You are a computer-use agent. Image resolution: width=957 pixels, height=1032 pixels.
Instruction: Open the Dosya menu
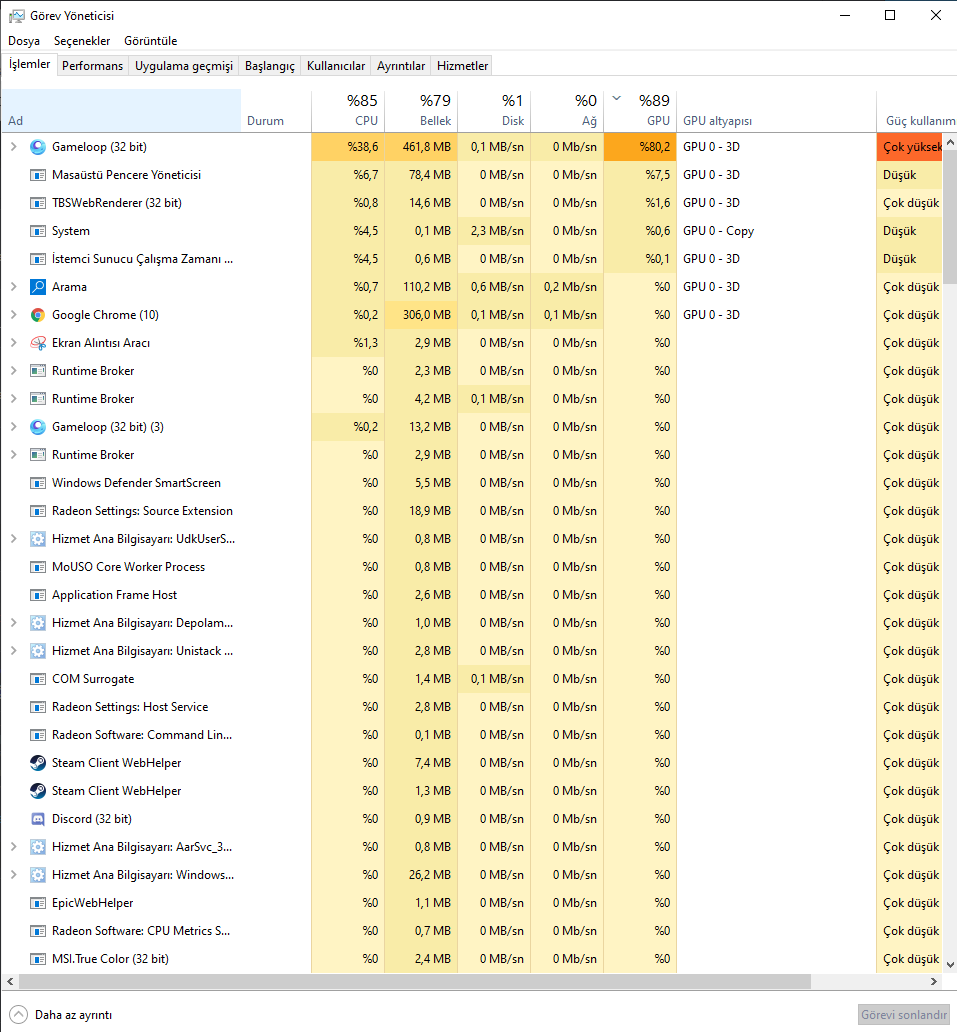click(x=24, y=41)
